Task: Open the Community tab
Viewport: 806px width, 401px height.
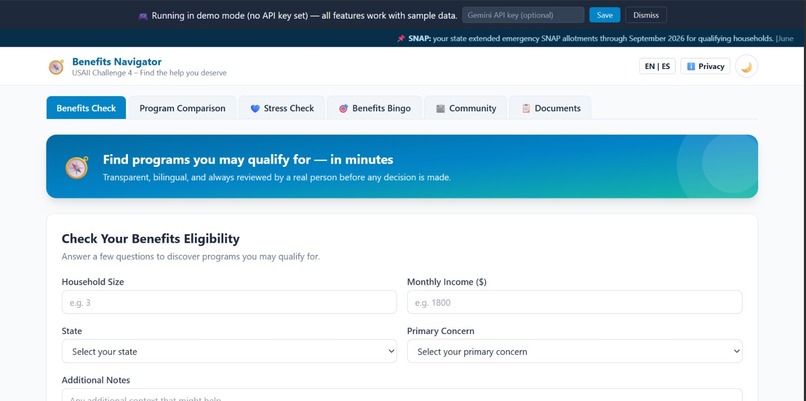Action: click(x=466, y=108)
